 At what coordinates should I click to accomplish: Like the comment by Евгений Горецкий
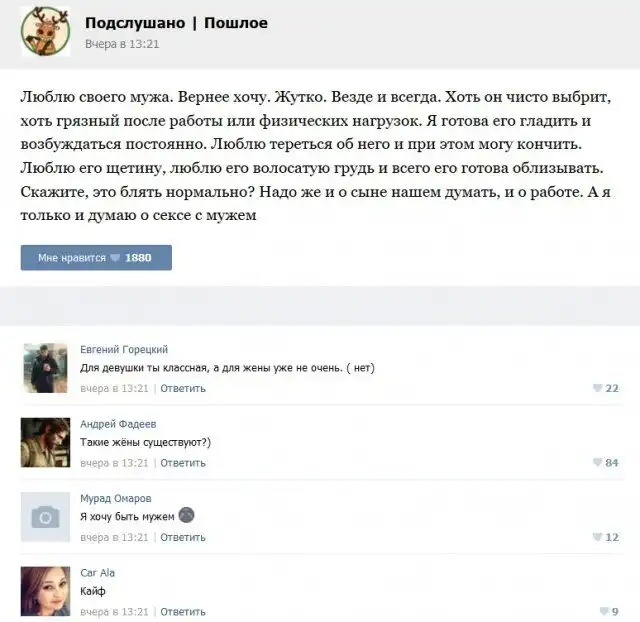click(x=606, y=388)
